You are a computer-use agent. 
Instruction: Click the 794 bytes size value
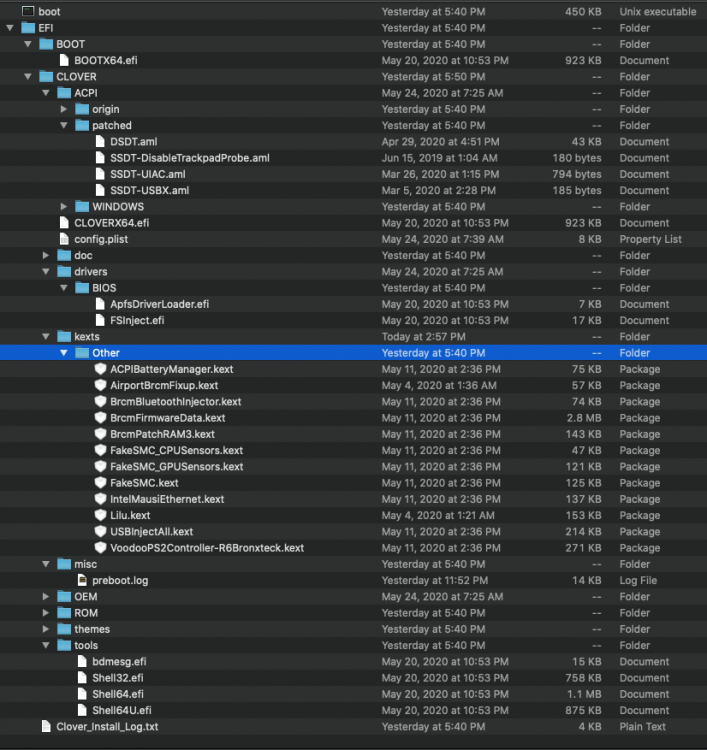click(x=577, y=174)
